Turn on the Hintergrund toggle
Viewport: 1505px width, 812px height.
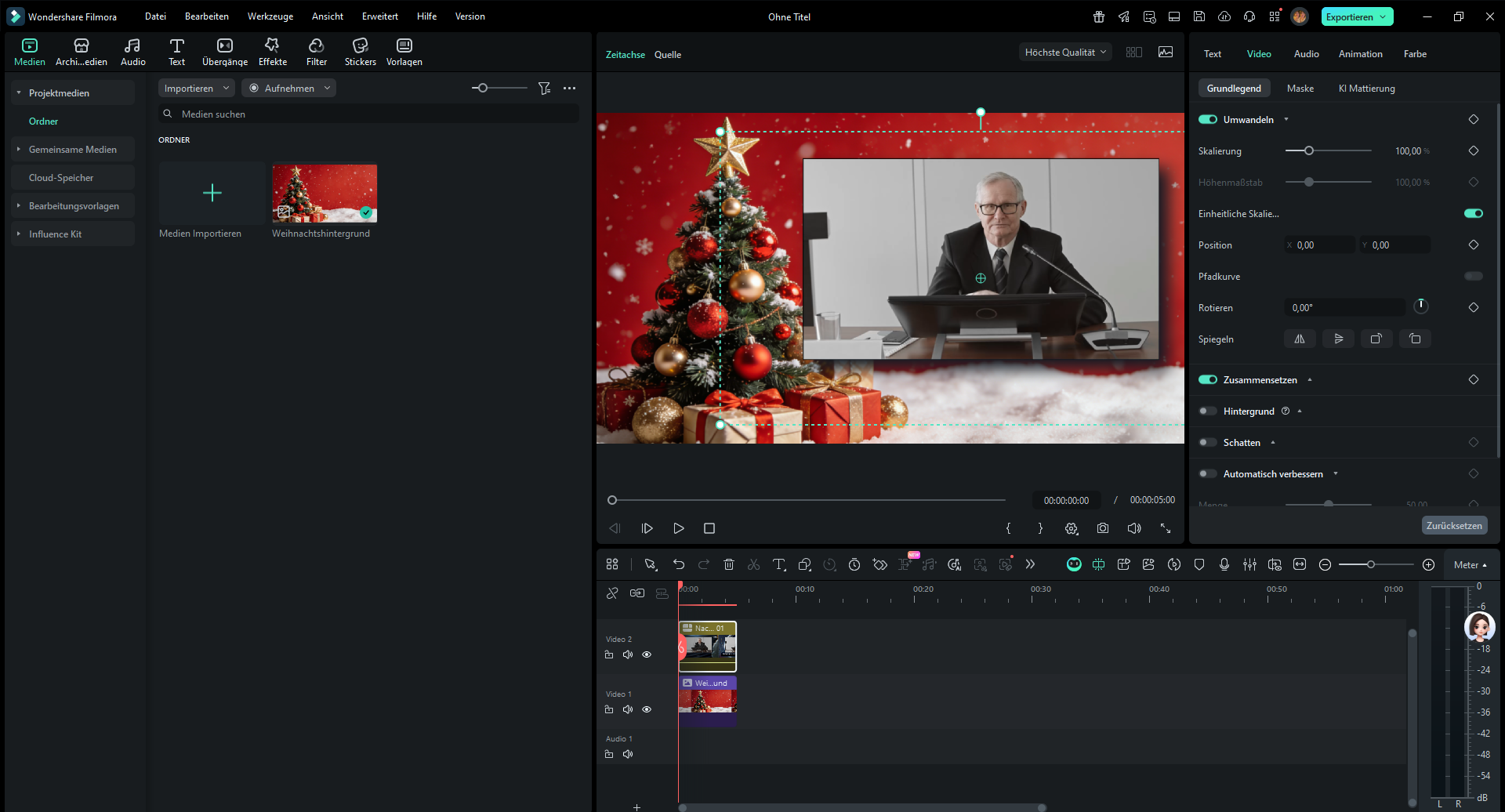tap(1207, 411)
